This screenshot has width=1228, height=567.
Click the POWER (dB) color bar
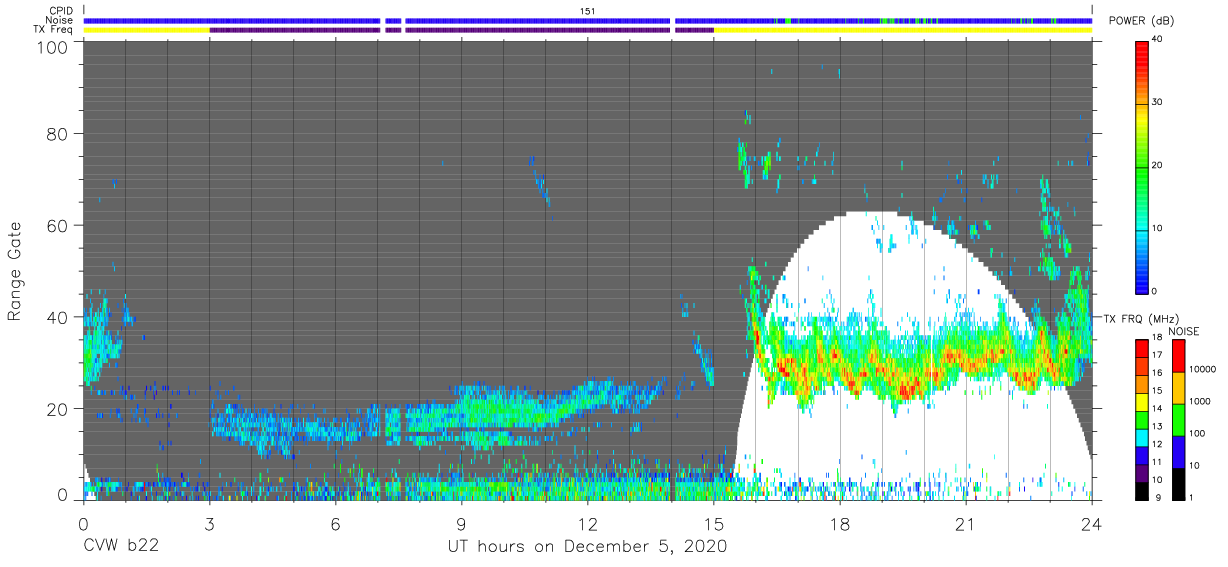tap(1142, 166)
